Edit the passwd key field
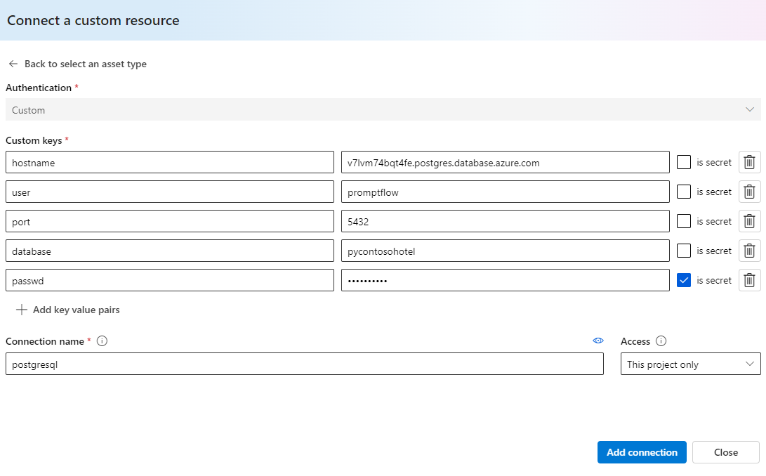 coord(170,281)
